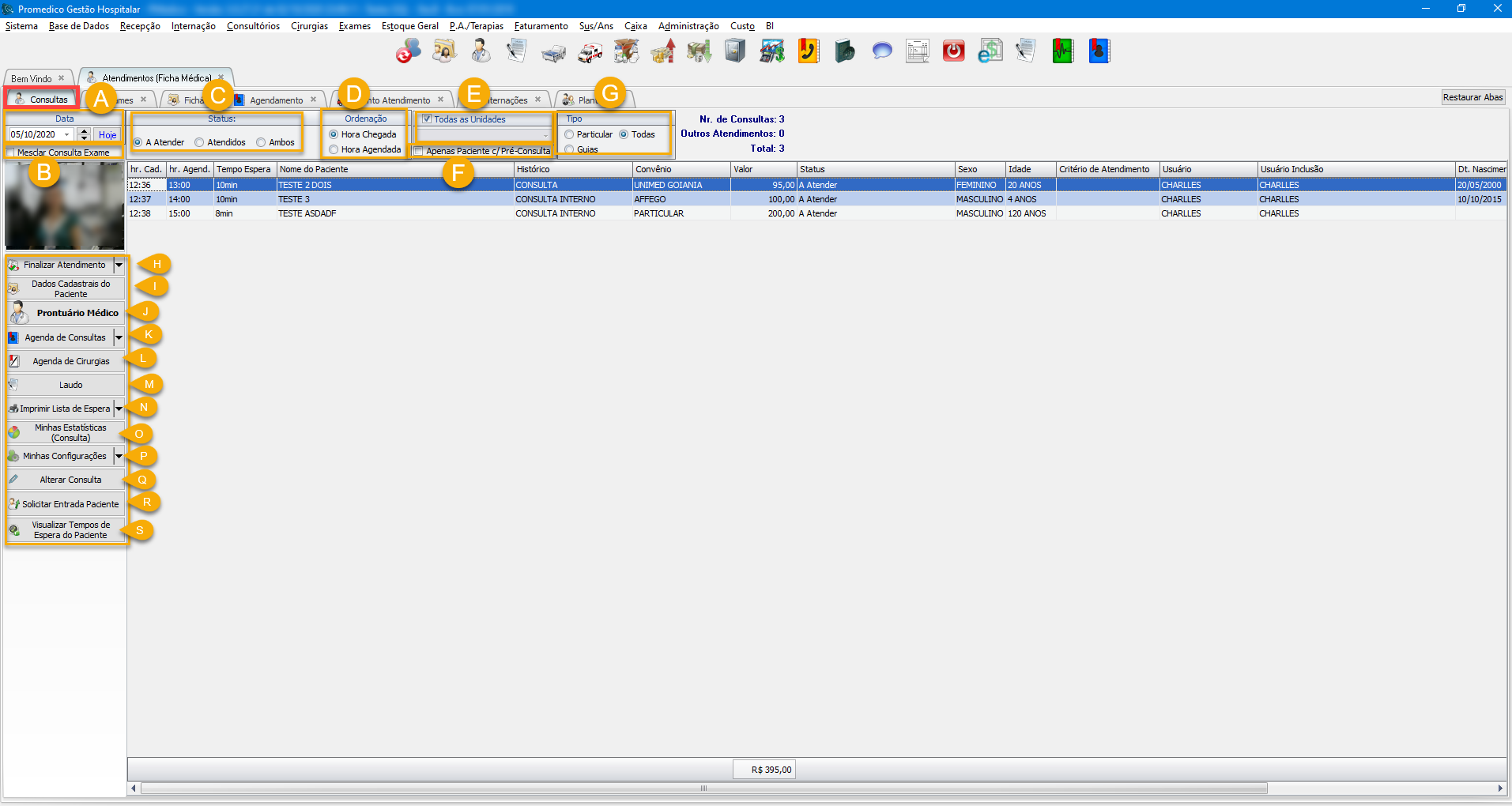This screenshot has height=806, width=1512.
Task: Click the doctor icon in the toolbar
Action: [480, 52]
